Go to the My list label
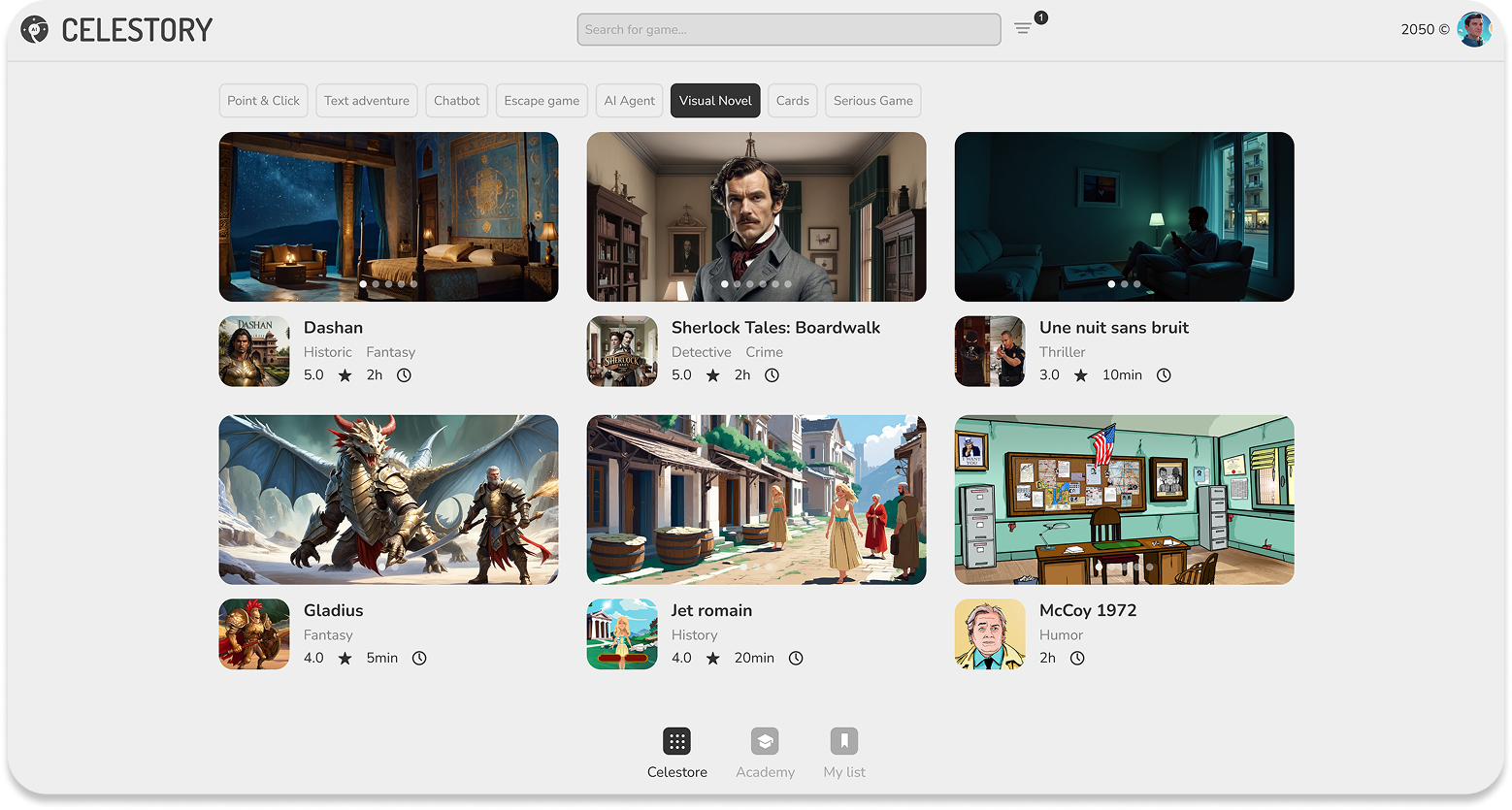Viewport: 1512px width, 810px height. 844,772
